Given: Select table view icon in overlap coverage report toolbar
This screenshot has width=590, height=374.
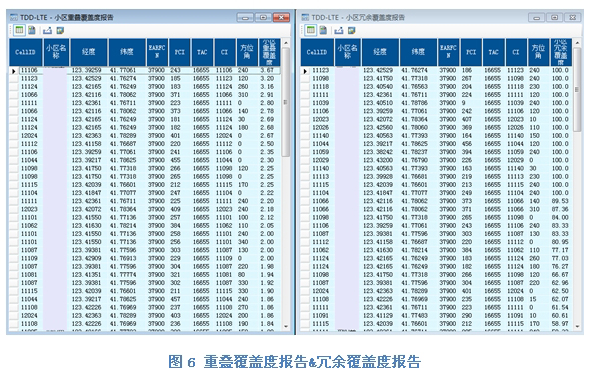Looking at the screenshot, I should (x=19, y=30).
